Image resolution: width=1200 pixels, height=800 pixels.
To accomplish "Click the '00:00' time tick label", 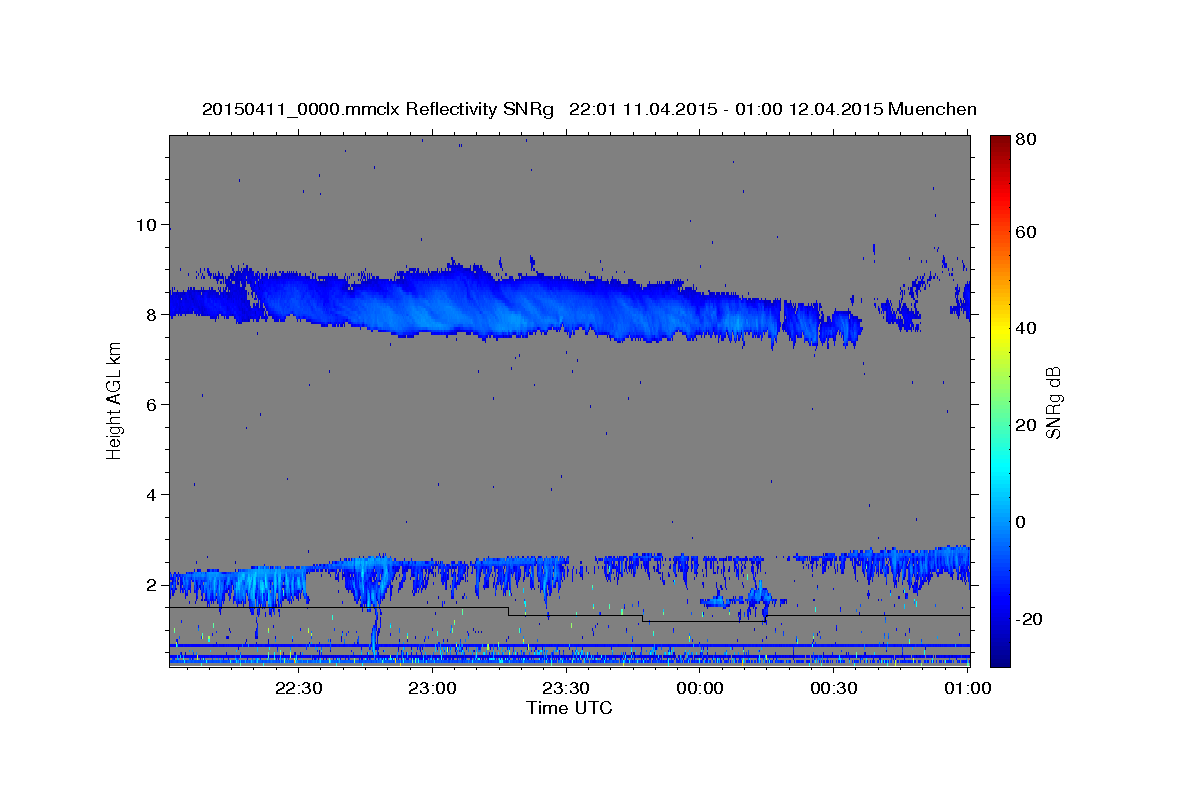I will click(x=700, y=688).
